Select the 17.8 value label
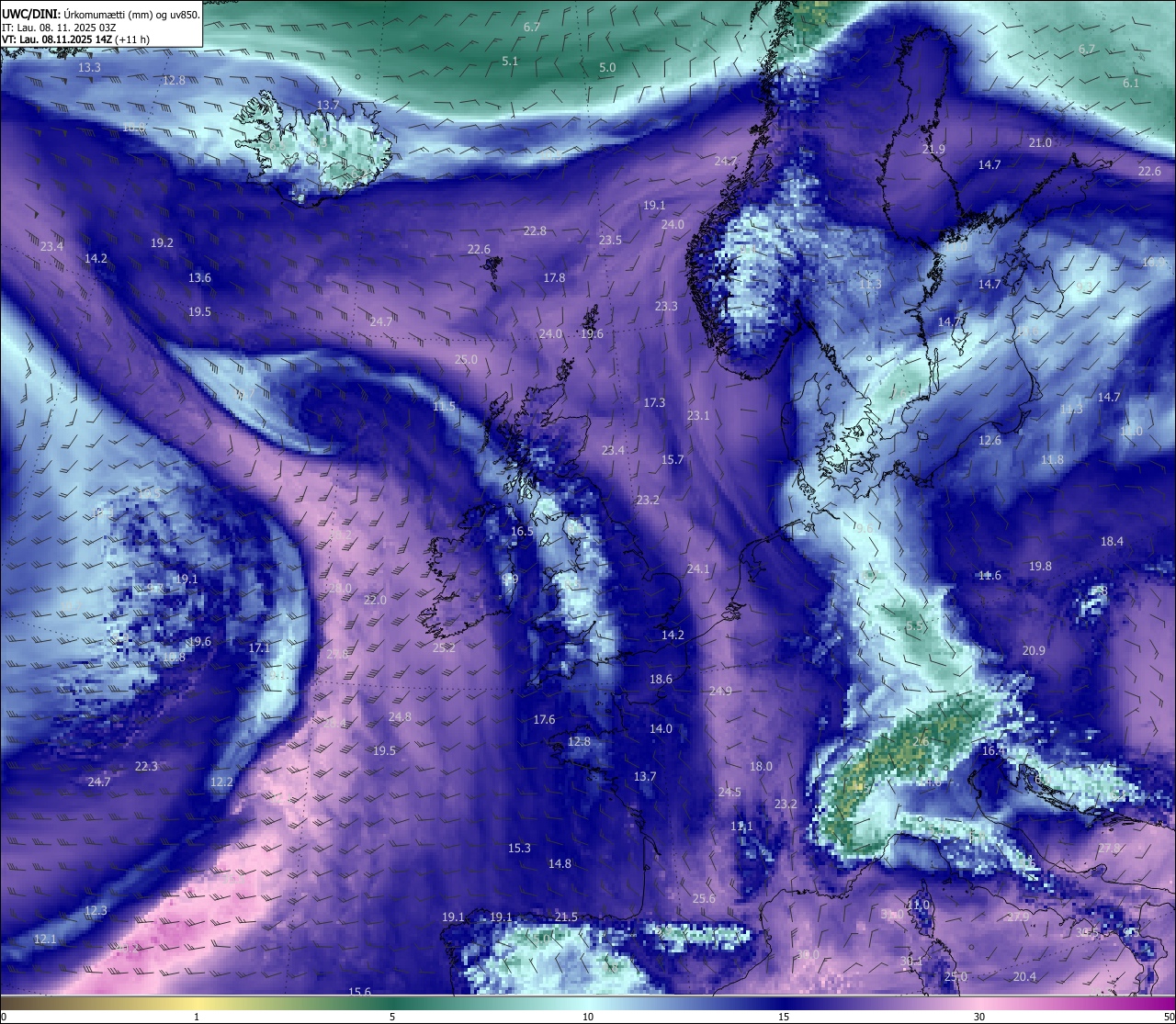The height and width of the screenshot is (1024, 1176). (554, 278)
